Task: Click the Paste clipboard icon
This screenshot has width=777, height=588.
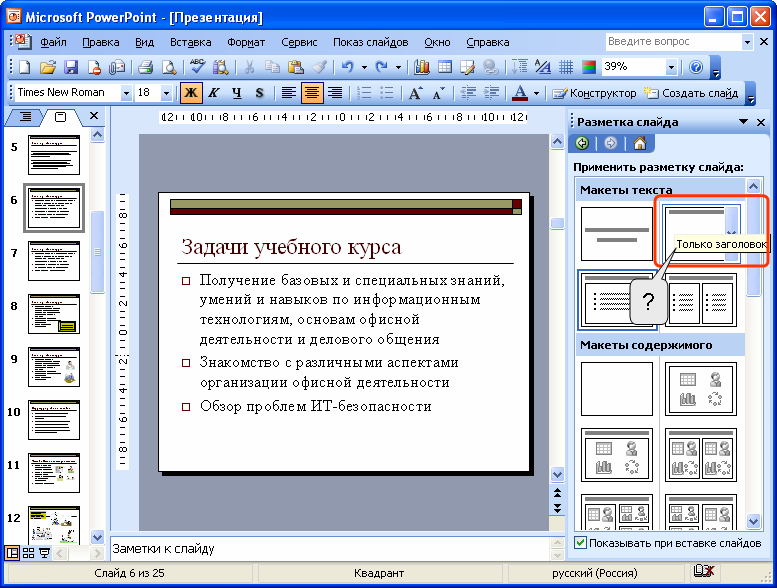Action: pos(295,67)
